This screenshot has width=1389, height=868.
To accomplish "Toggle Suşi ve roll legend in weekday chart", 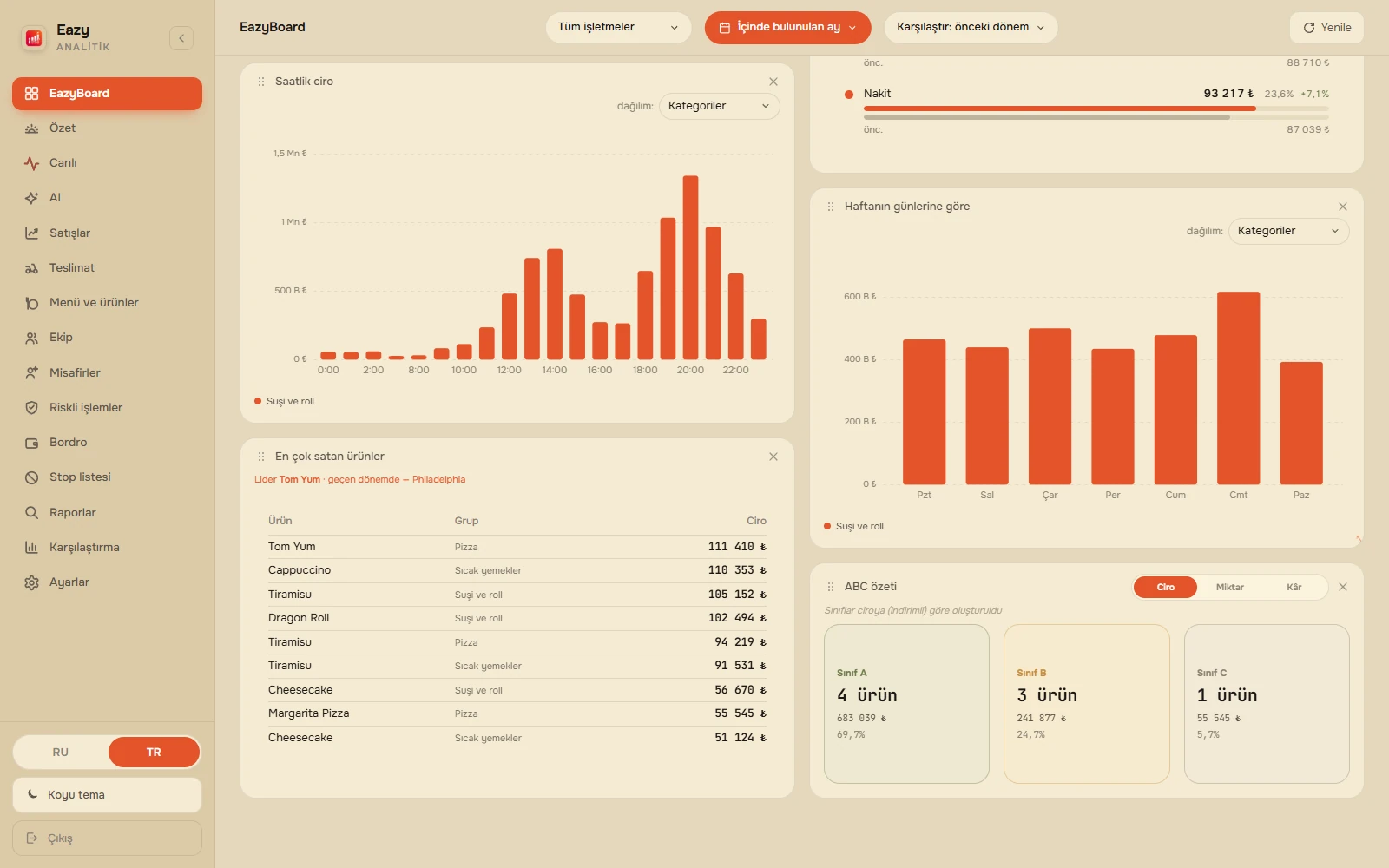I will pos(854,527).
